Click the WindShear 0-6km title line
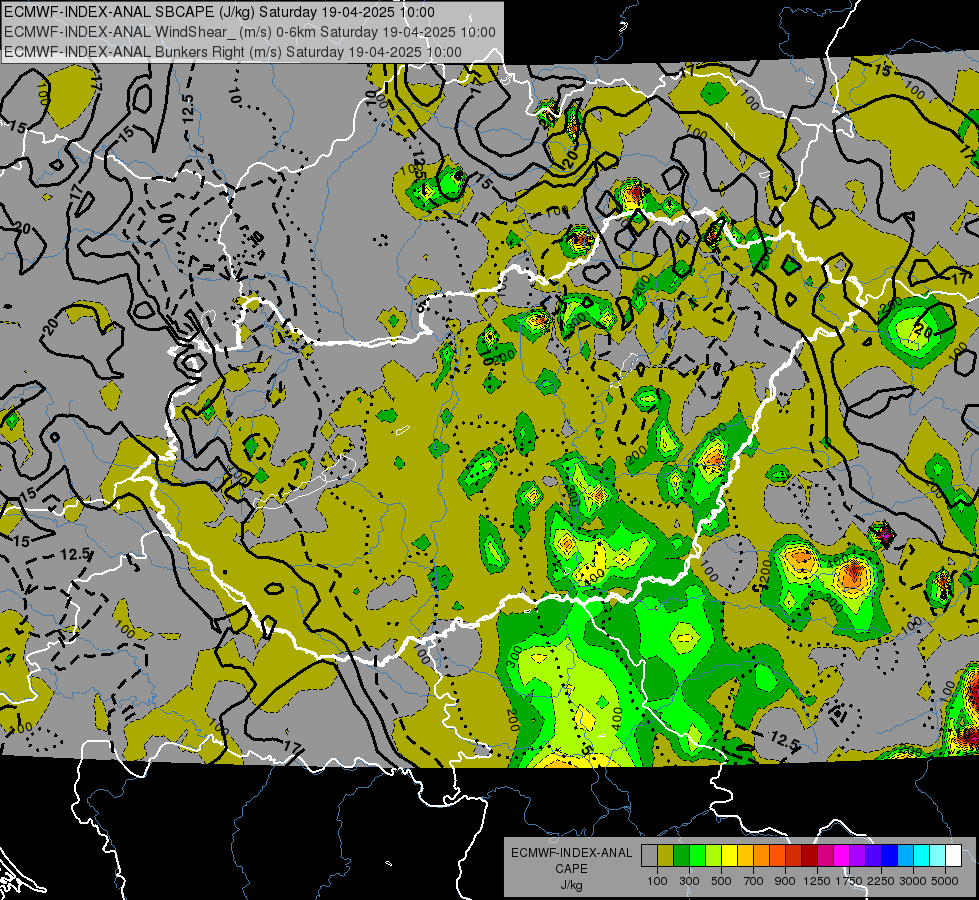 pyautogui.click(x=250, y=32)
